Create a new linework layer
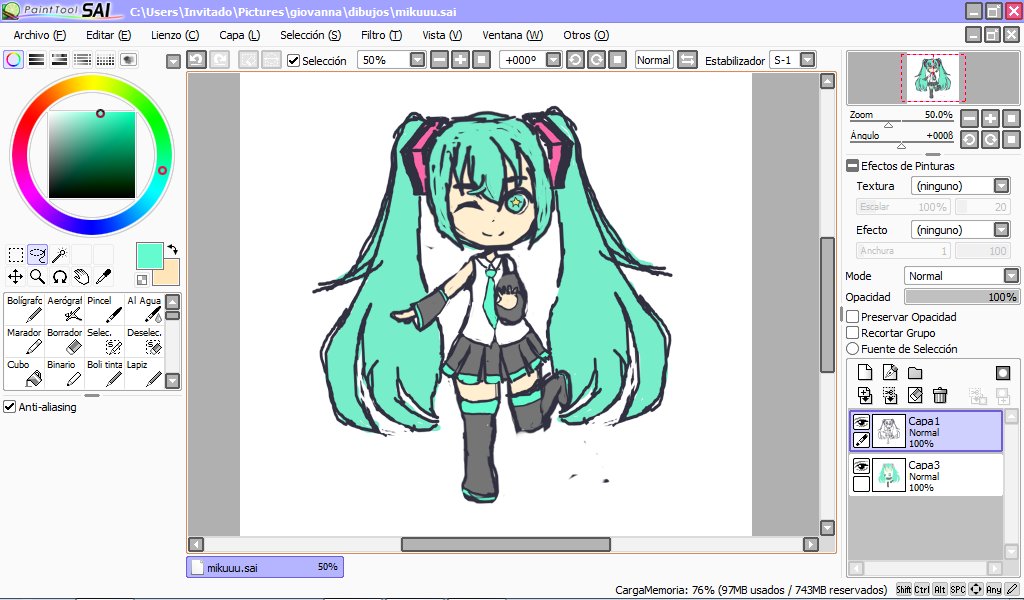 coord(889,372)
